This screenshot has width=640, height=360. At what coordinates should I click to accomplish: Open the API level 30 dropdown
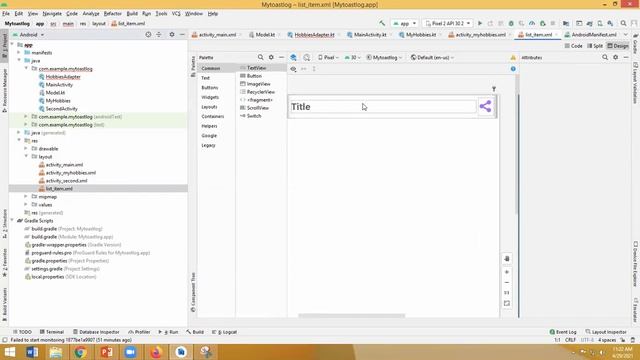click(x=353, y=58)
